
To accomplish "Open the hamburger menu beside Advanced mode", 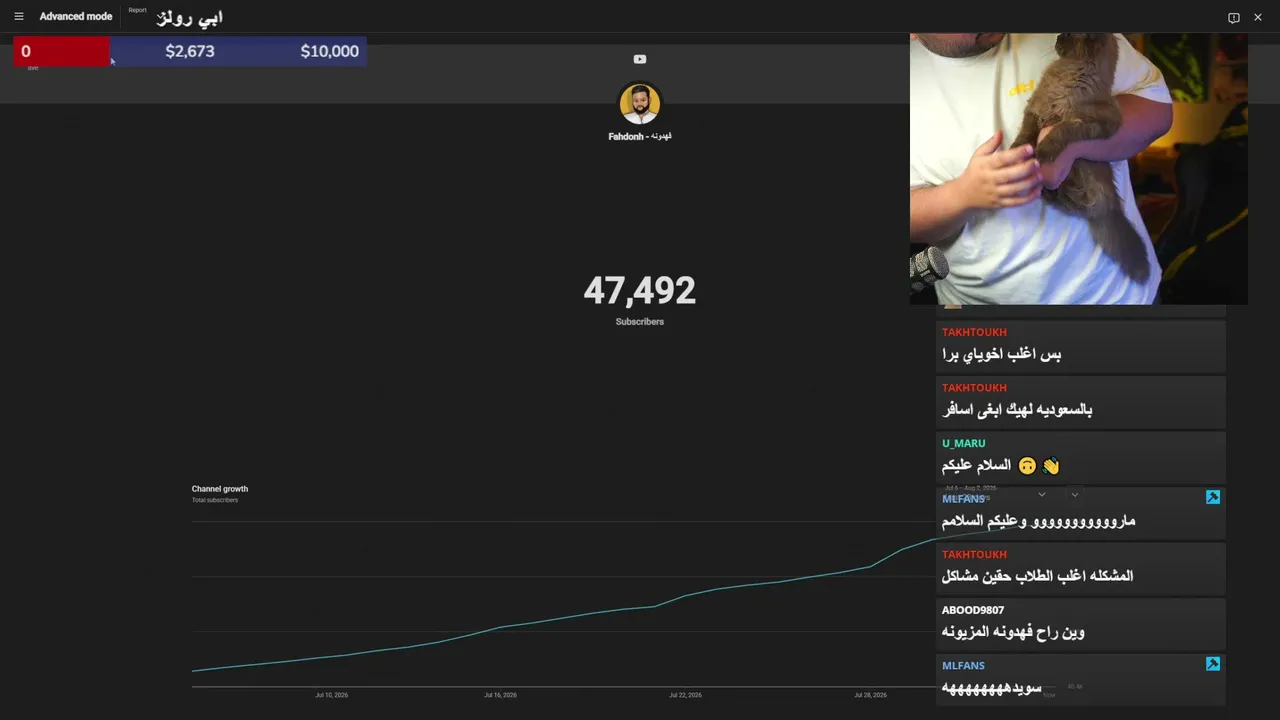I will 18,17.
